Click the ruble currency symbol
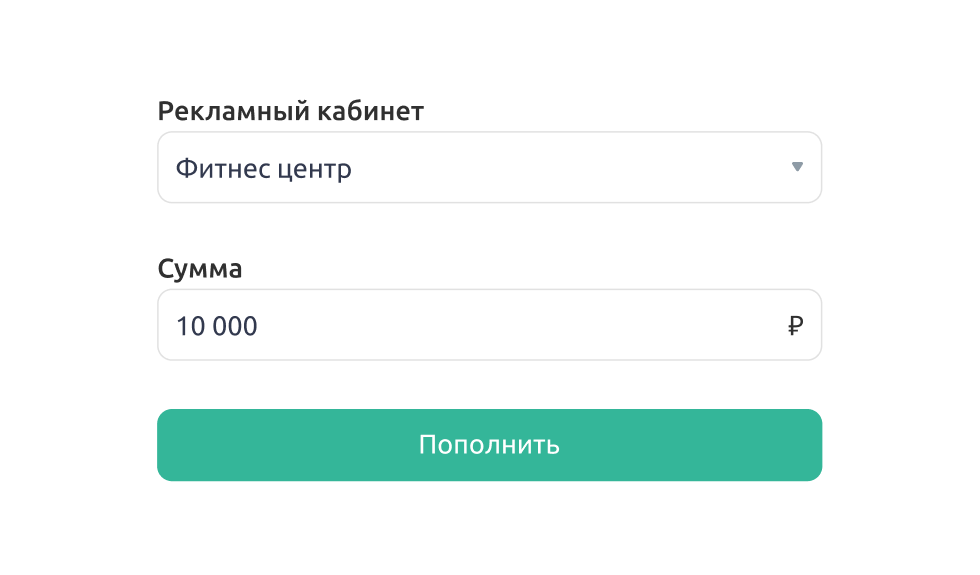The height and width of the screenshot is (575, 980). (x=795, y=326)
